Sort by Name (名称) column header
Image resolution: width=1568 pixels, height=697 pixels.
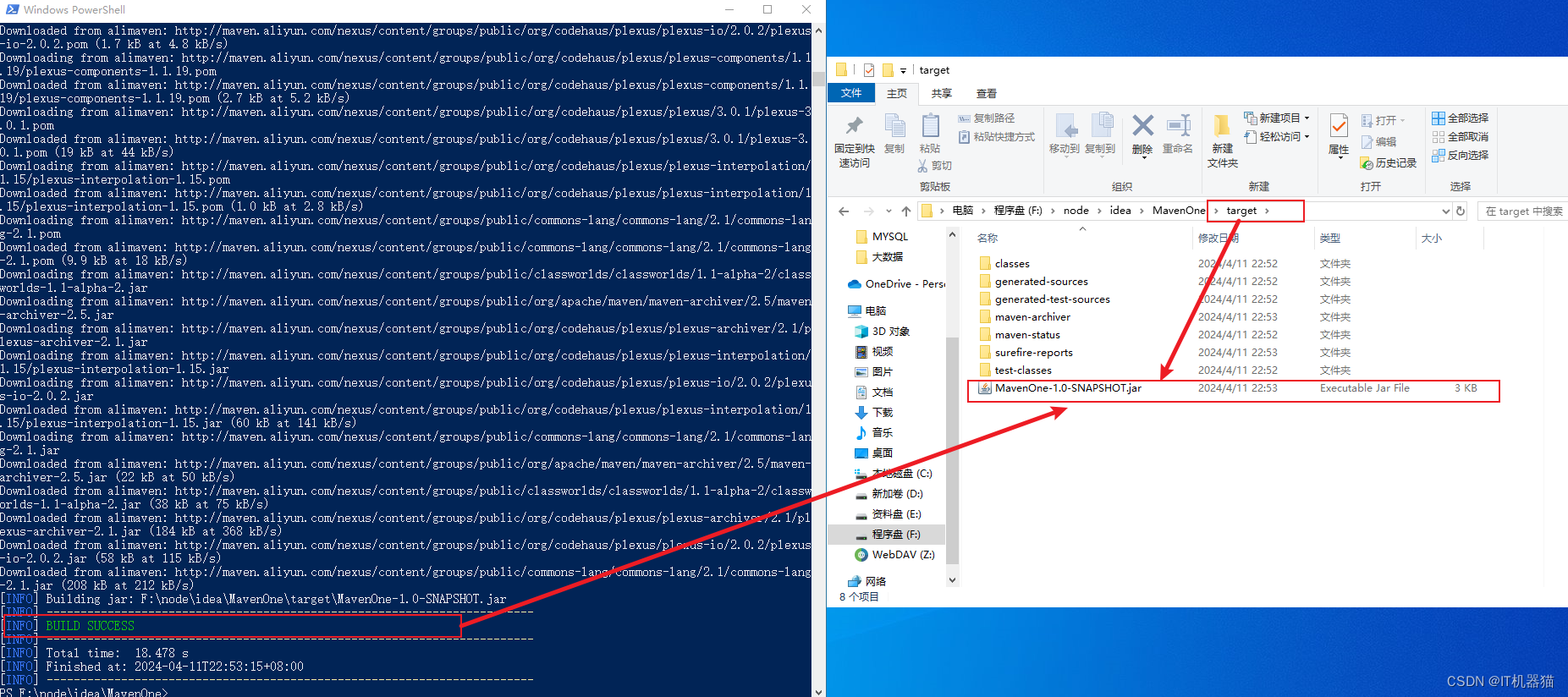tap(988, 239)
